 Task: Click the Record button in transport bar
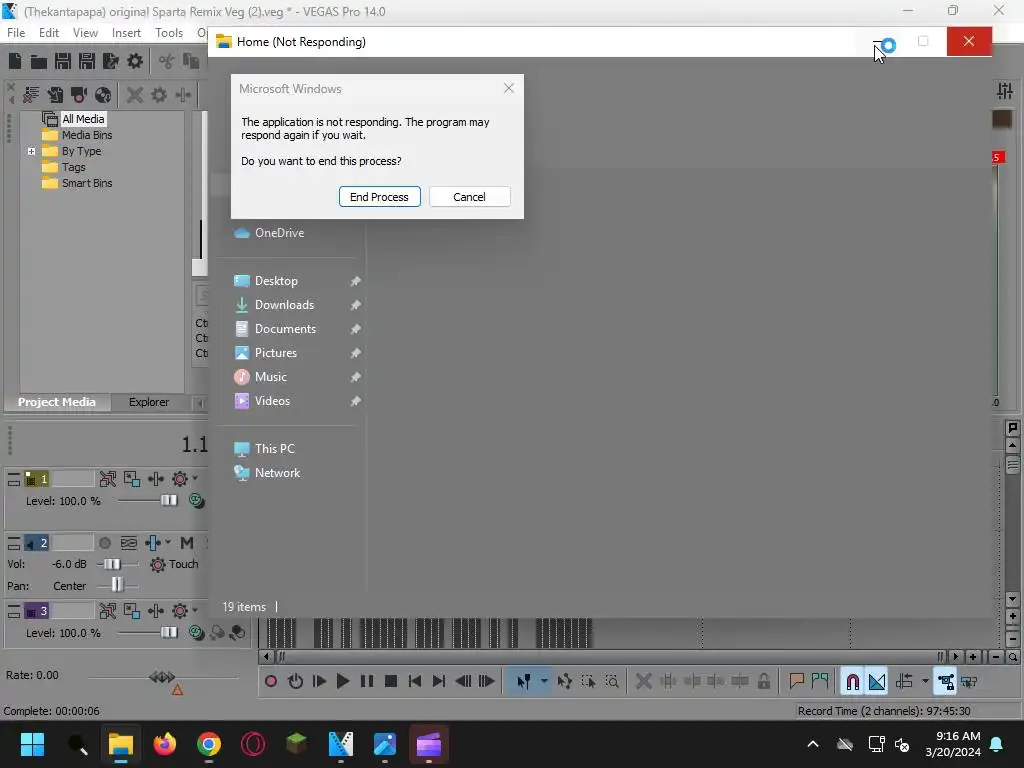pos(271,681)
